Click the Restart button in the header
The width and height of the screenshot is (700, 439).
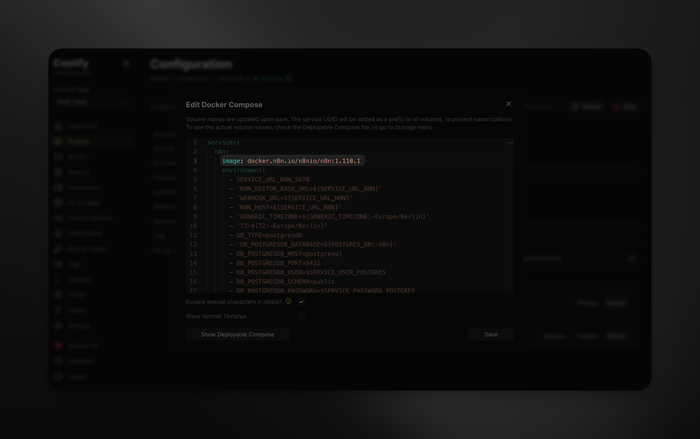click(x=587, y=106)
